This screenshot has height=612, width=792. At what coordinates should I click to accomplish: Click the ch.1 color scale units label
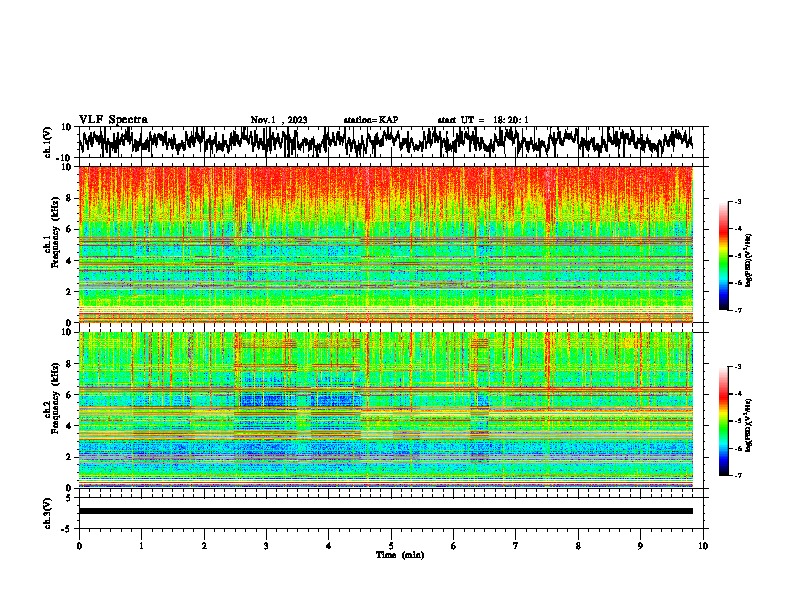[x=748, y=261]
